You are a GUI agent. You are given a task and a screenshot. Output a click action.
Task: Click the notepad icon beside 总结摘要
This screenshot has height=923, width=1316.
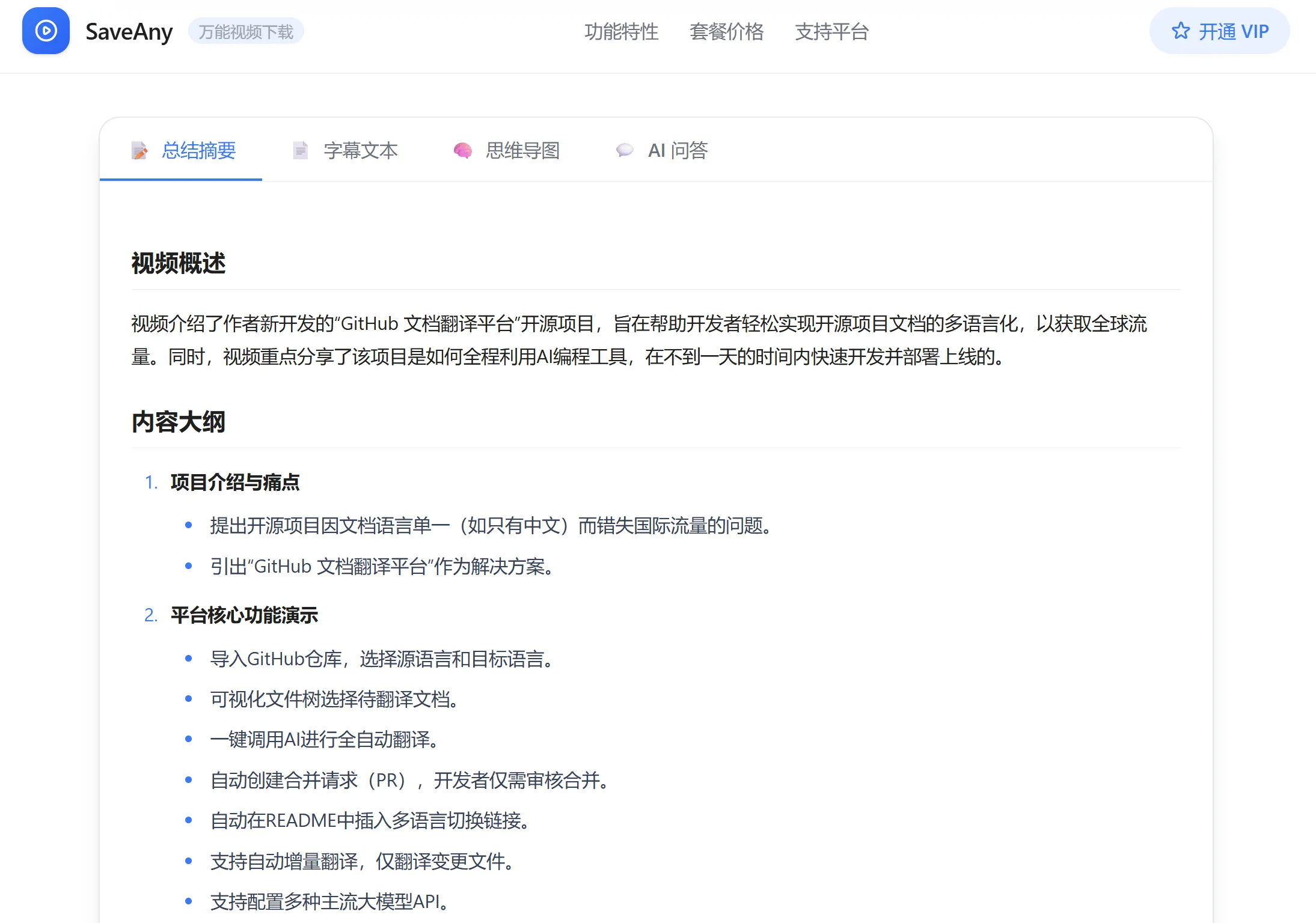click(139, 150)
